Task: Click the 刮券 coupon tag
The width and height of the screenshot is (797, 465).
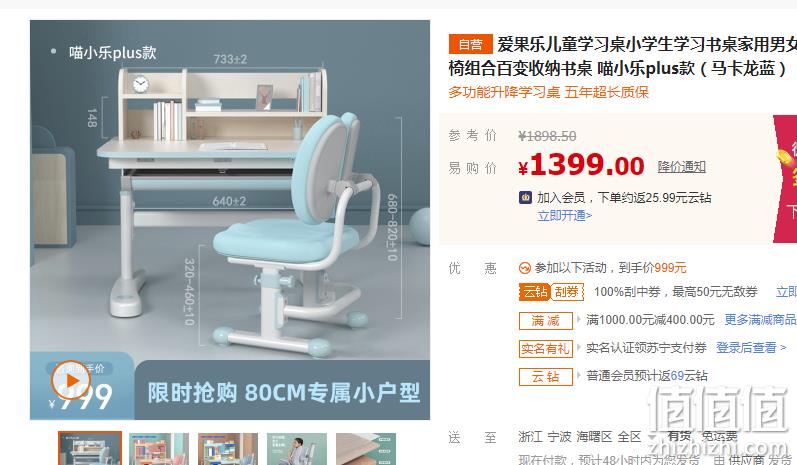Action: [567, 292]
